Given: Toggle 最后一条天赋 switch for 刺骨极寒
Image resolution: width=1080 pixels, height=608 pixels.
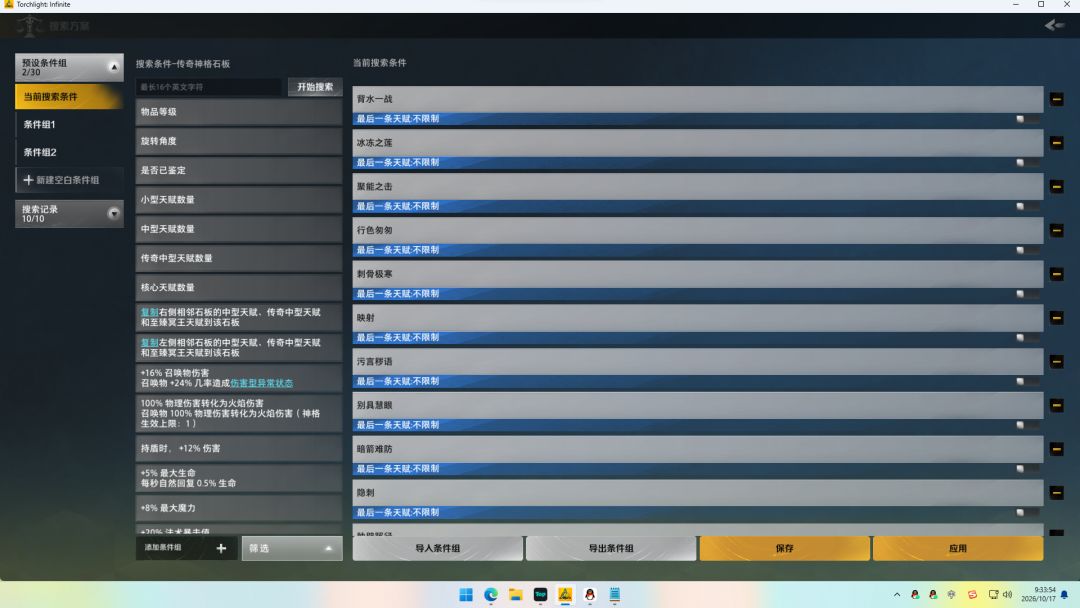Looking at the screenshot, I should [x=1028, y=294].
